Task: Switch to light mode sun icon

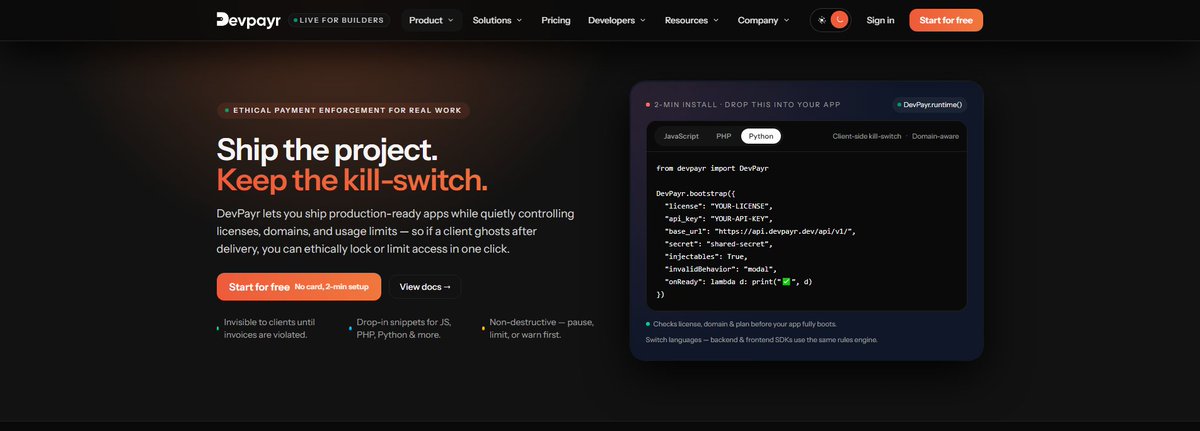Action: [x=822, y=20]
